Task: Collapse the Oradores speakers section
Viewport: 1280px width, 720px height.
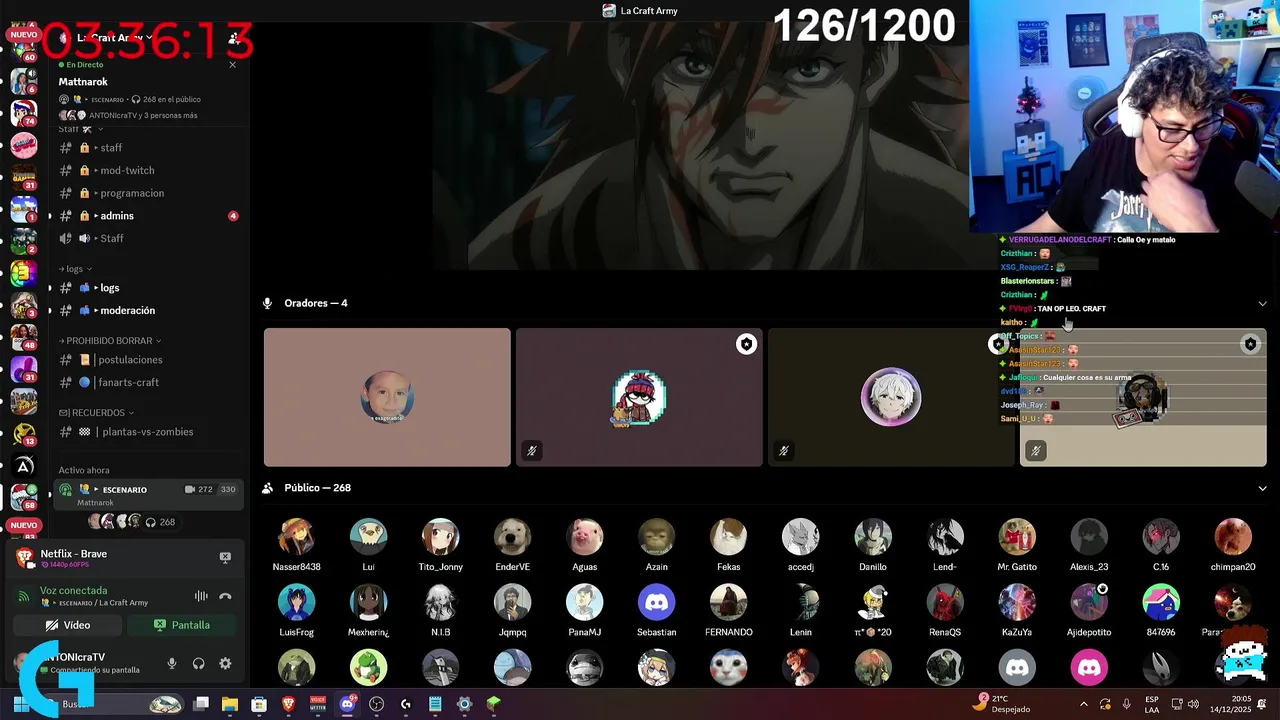Action: click(1262, 303)
